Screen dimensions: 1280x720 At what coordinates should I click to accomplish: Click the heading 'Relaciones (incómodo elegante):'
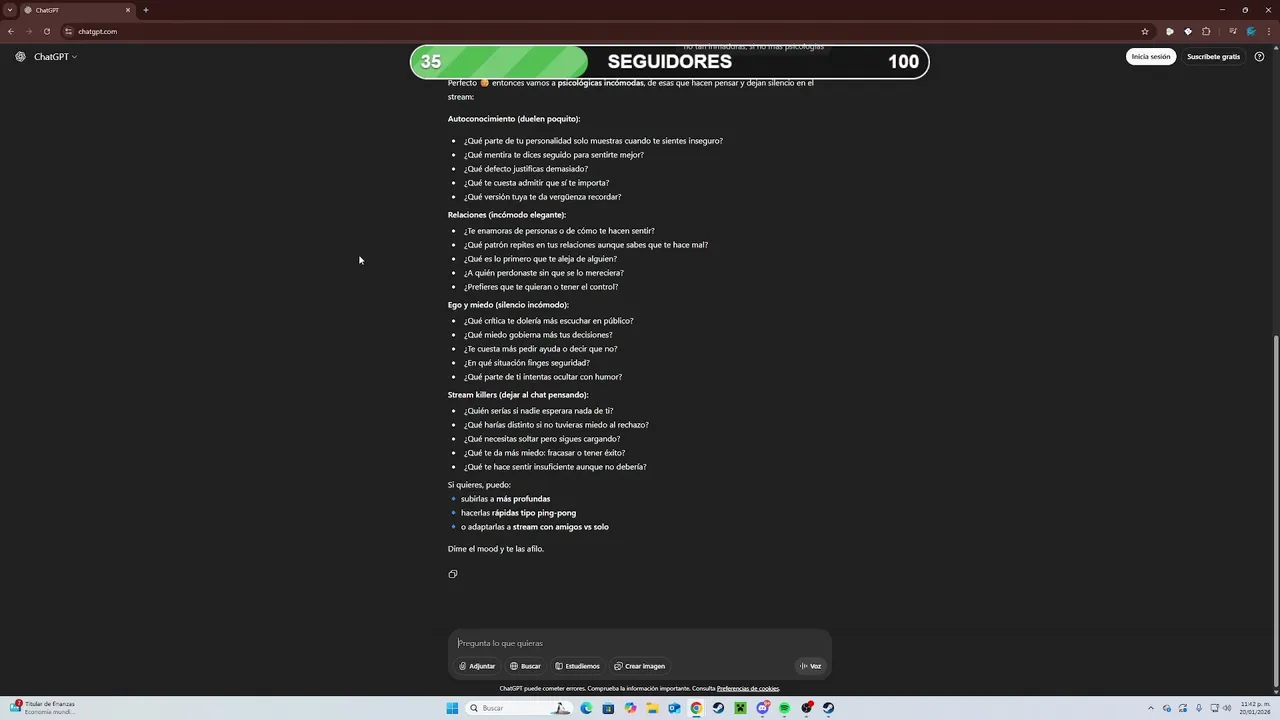point(507,215)
